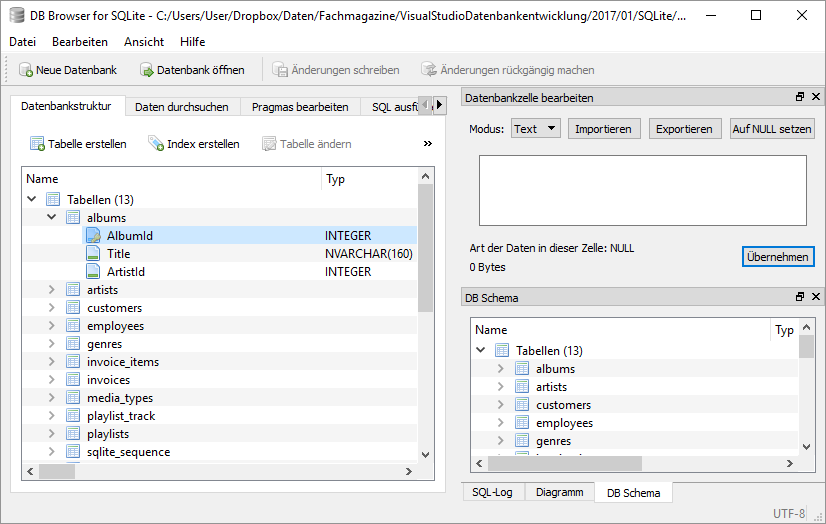Click the Importieren button
This screenshot has width=826, height=524.
[604, 128]
